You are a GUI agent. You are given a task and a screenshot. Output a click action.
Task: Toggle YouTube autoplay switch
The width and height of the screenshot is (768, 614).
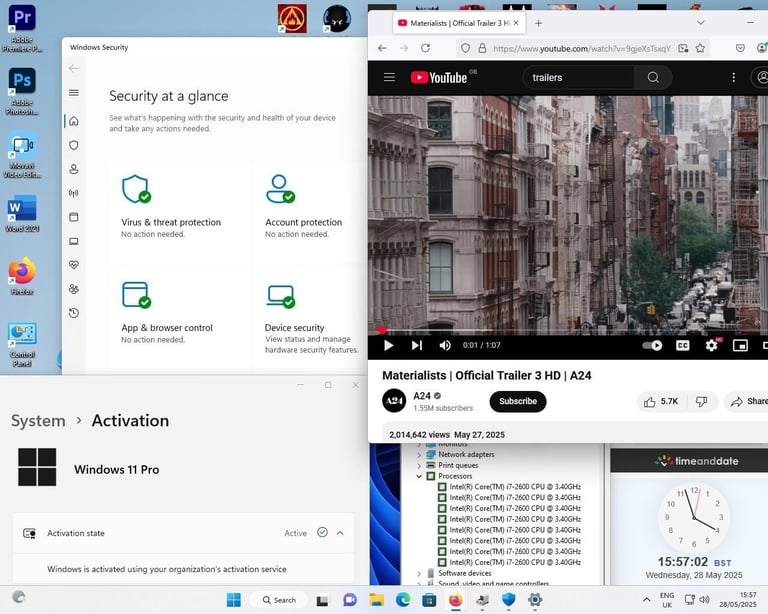(652, 345)
